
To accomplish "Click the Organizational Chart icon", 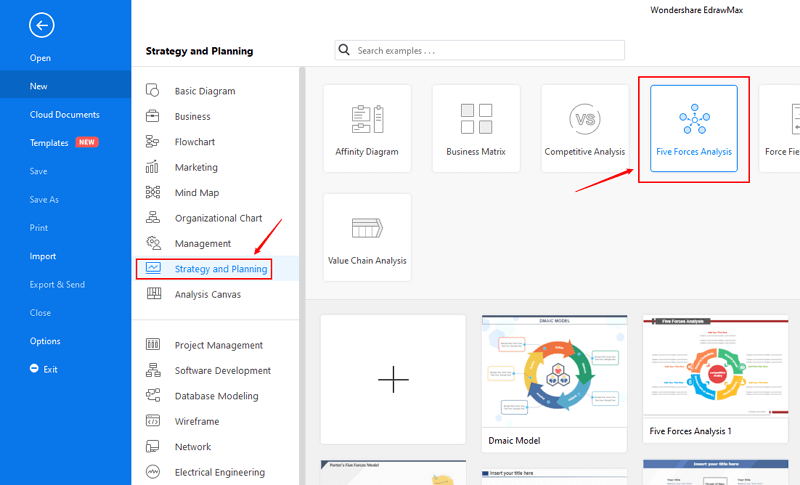I will pos(153,218).
